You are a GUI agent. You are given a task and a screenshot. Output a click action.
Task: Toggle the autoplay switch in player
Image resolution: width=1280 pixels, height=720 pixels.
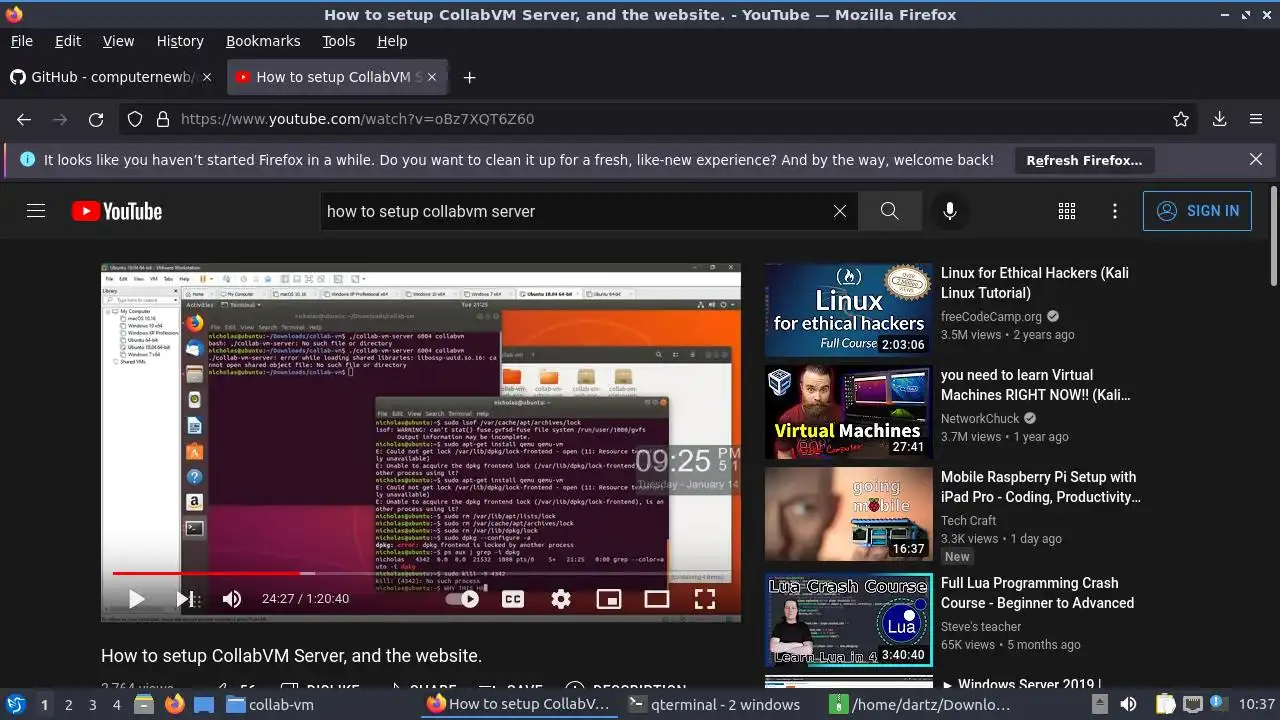tap(462, 599)
